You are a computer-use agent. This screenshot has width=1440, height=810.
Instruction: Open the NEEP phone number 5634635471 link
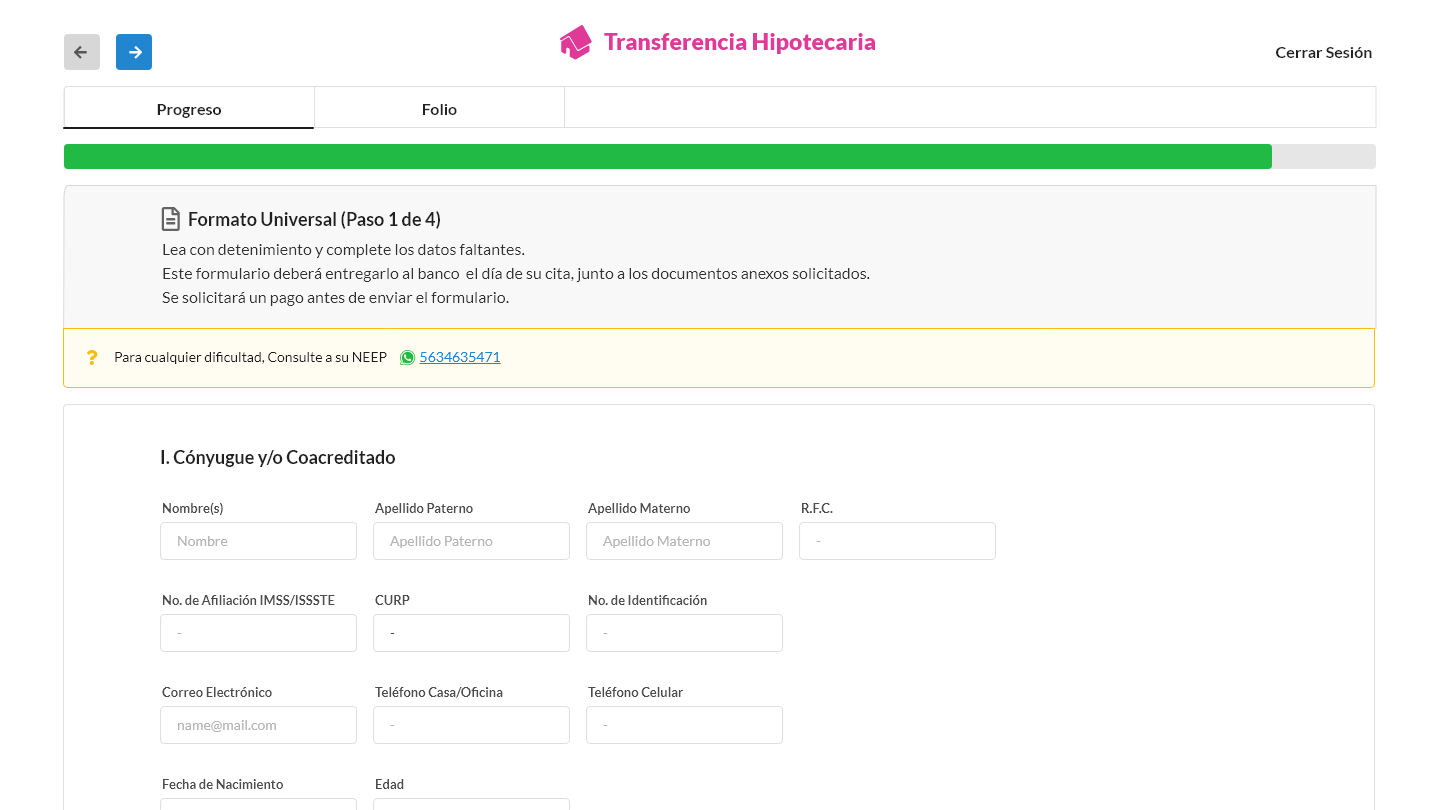(x=460, y=357)
